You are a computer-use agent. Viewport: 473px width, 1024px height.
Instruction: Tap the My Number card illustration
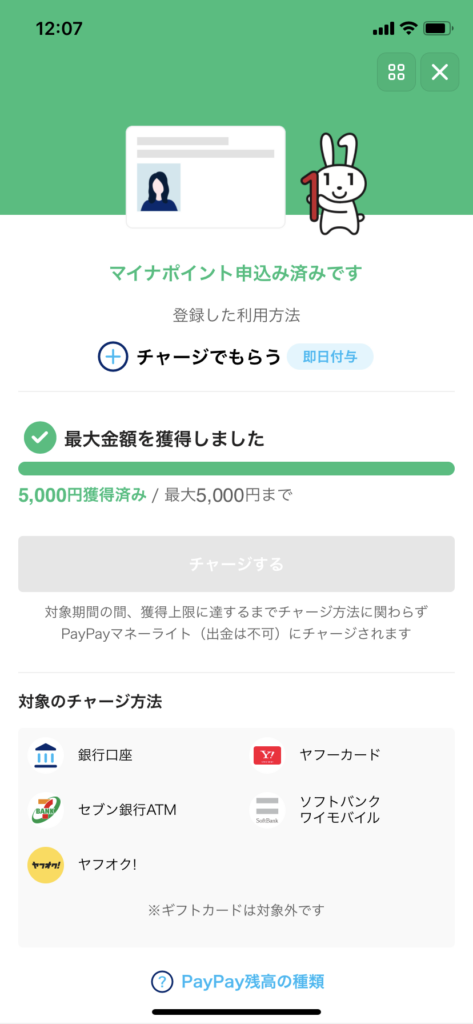click(206, 177)
